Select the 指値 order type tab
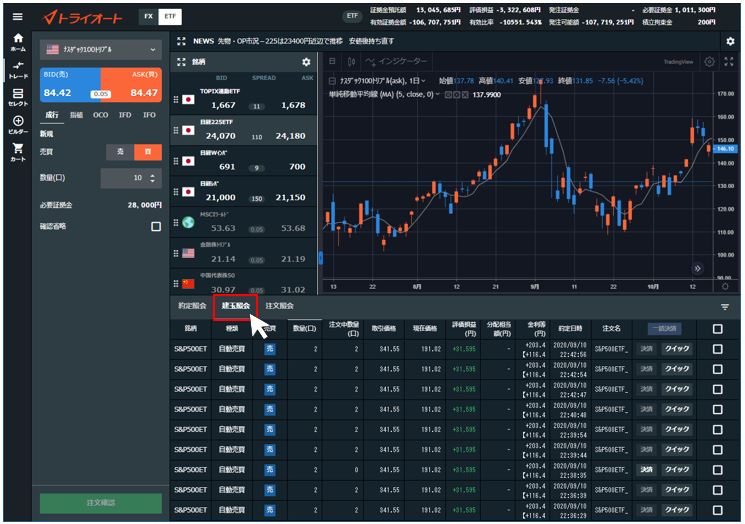The width and height of the screenshot is (745, 524). tap(76, 115)
